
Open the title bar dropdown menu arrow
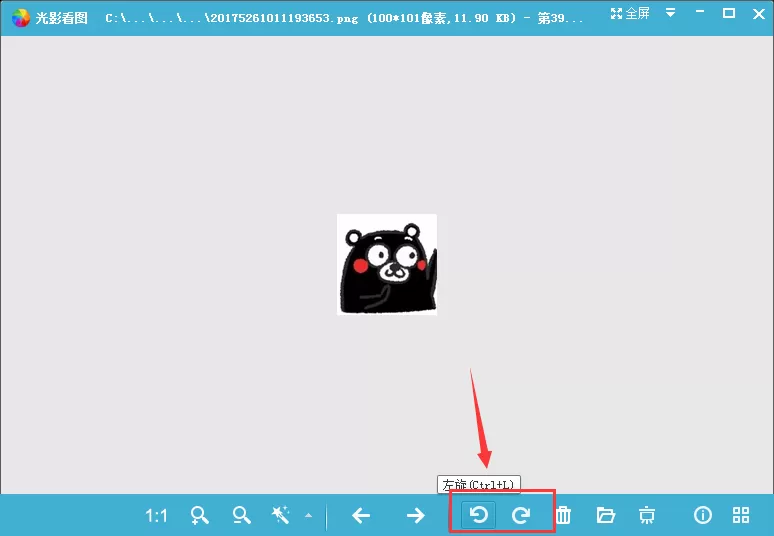coord(670,13)
